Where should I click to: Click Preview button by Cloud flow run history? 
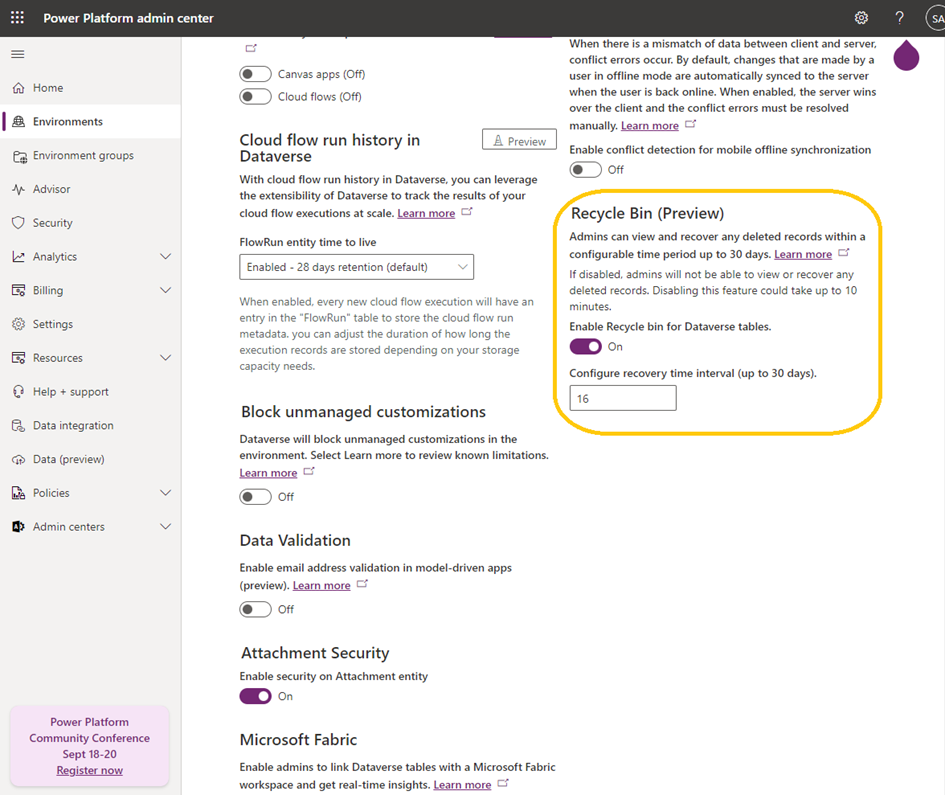[x=519, y=140]
